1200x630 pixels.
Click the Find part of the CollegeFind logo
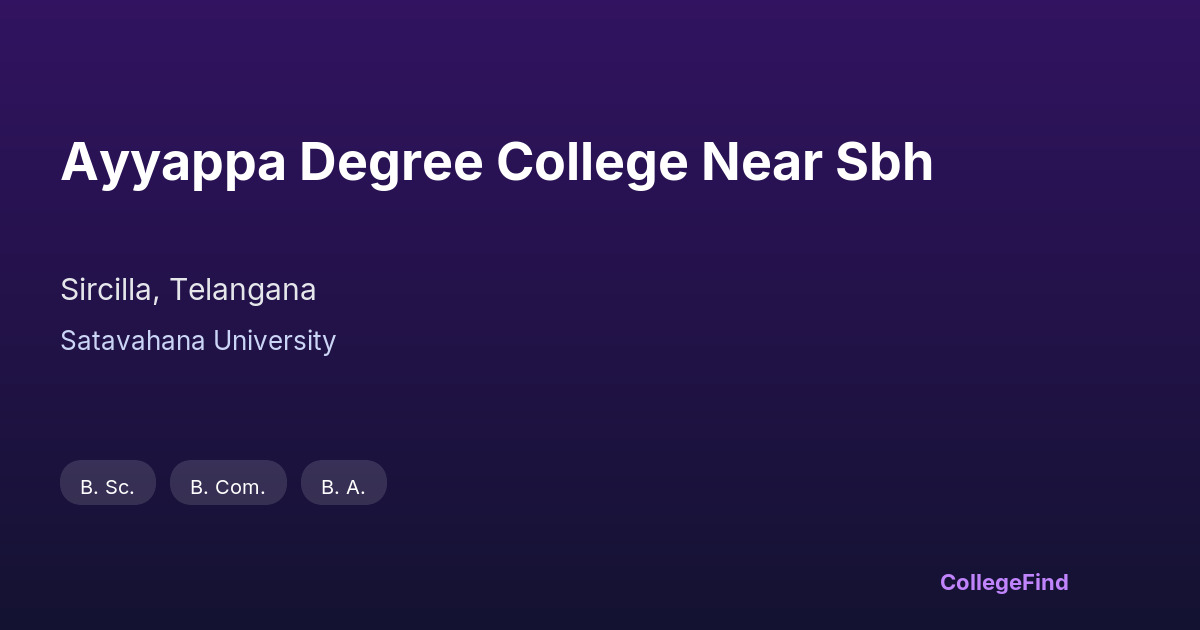point(1044,582)
